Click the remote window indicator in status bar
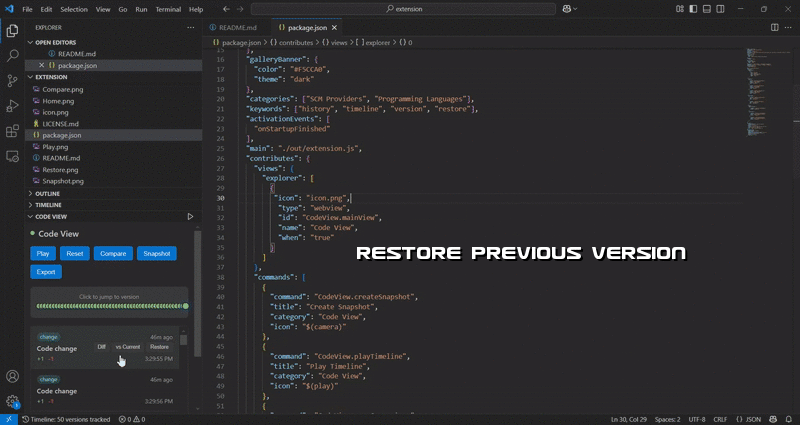Screen dimensions: 800x425 9,419
